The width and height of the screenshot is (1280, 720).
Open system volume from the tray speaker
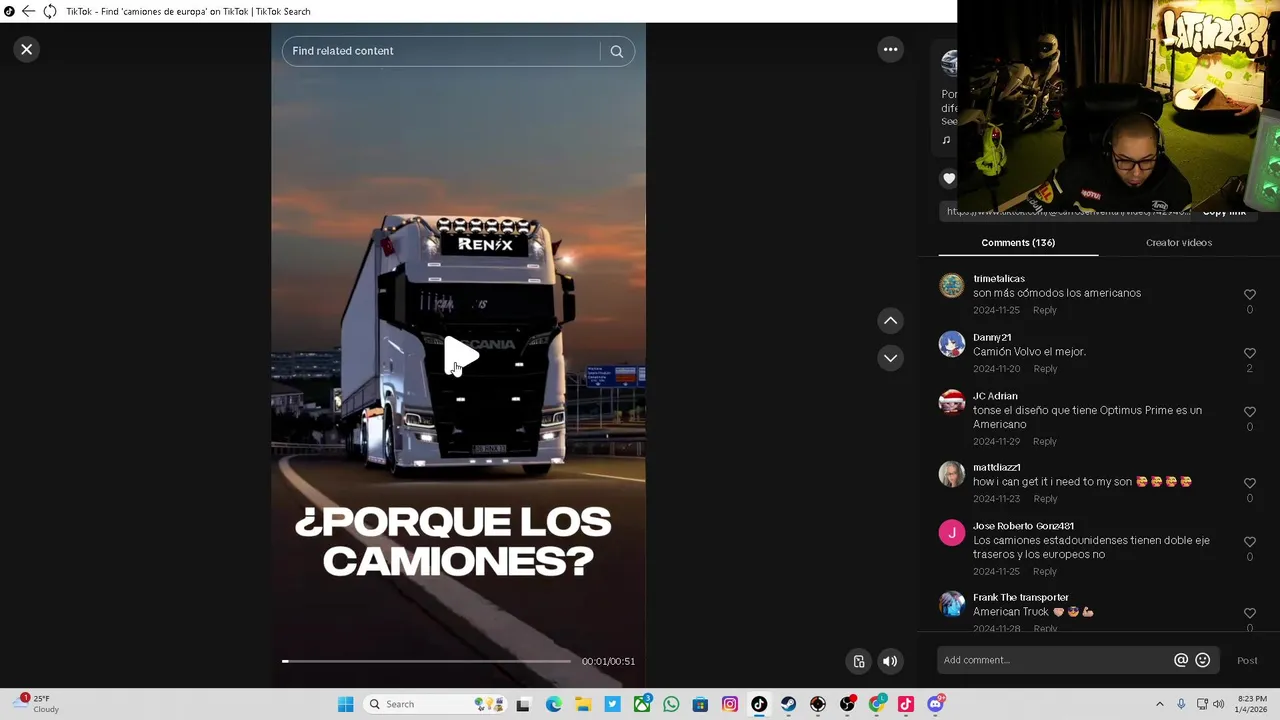(1218, 704)
